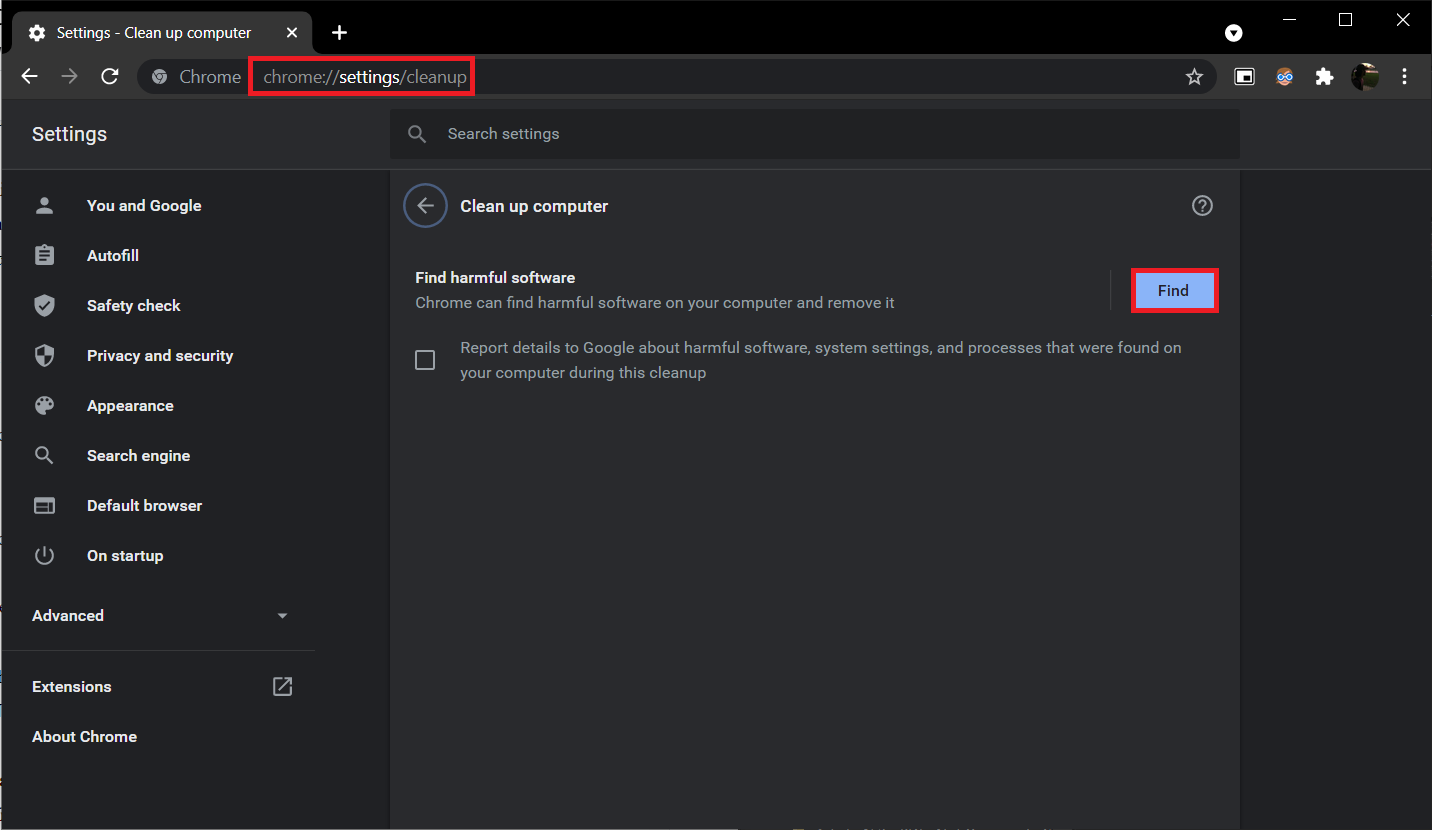Go back using the browser back arrow
This screenshot has width=1432, height=830.
(x=30, y=77)
